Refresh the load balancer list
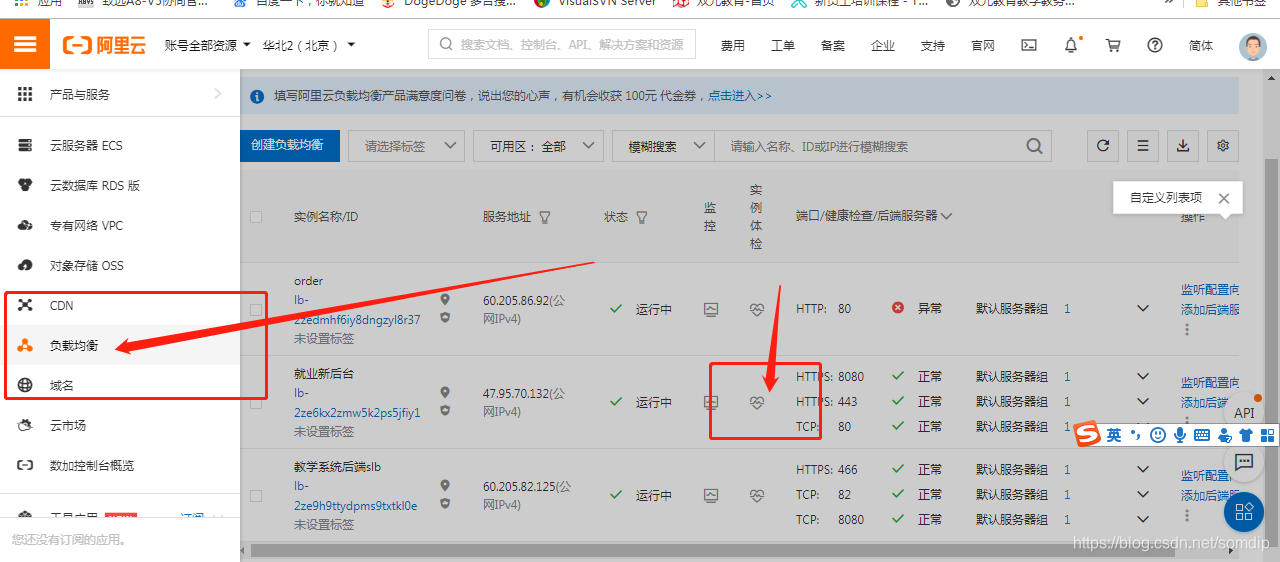The width and height of the screenshot is (1280, 562). [1103, 146]
